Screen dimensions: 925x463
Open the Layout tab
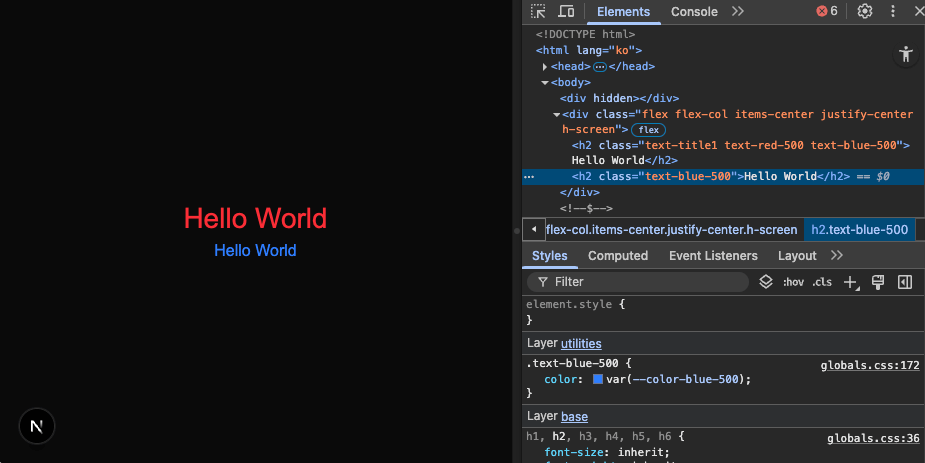(796, 256)
